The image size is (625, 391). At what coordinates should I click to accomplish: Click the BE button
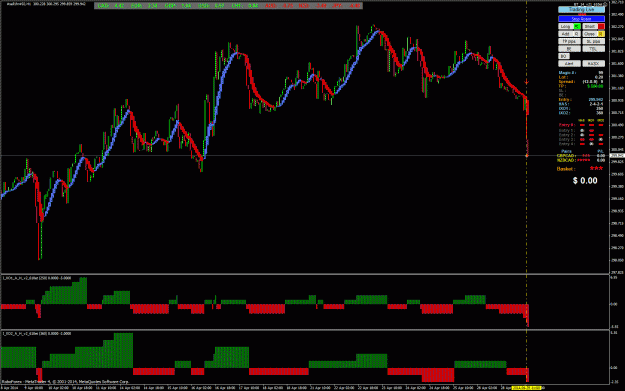[x=569, y=49]
